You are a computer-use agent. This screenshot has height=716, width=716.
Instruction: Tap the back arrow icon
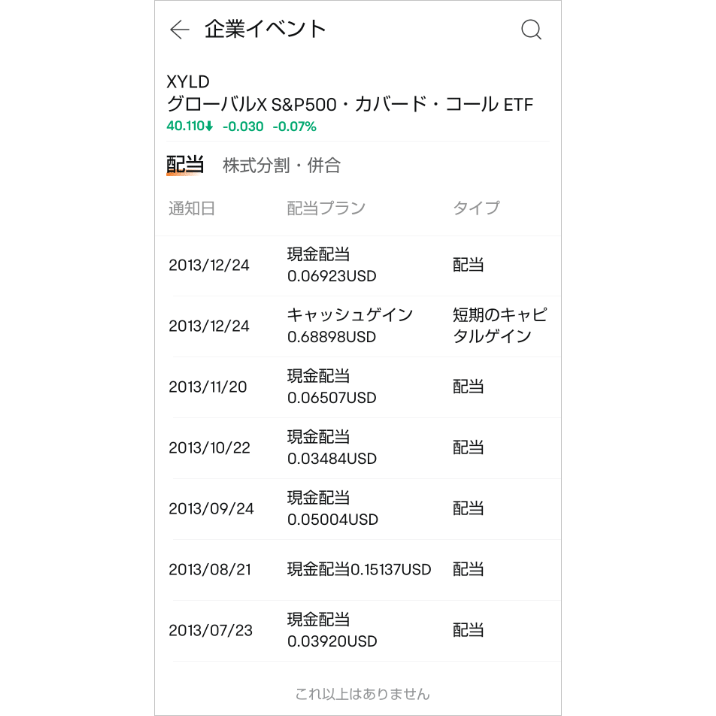pyautogui.click(x=179, y=30)
